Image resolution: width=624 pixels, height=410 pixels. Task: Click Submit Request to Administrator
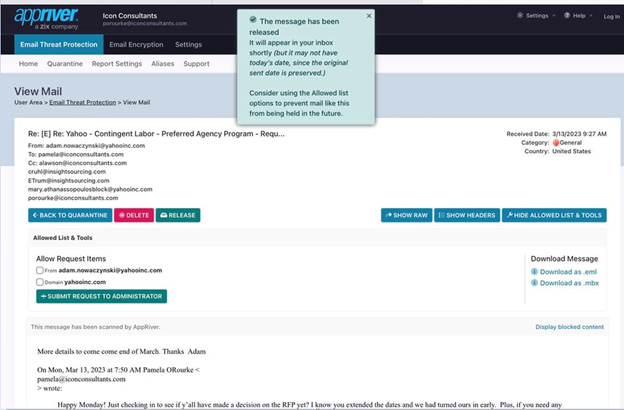pos(101,296)
